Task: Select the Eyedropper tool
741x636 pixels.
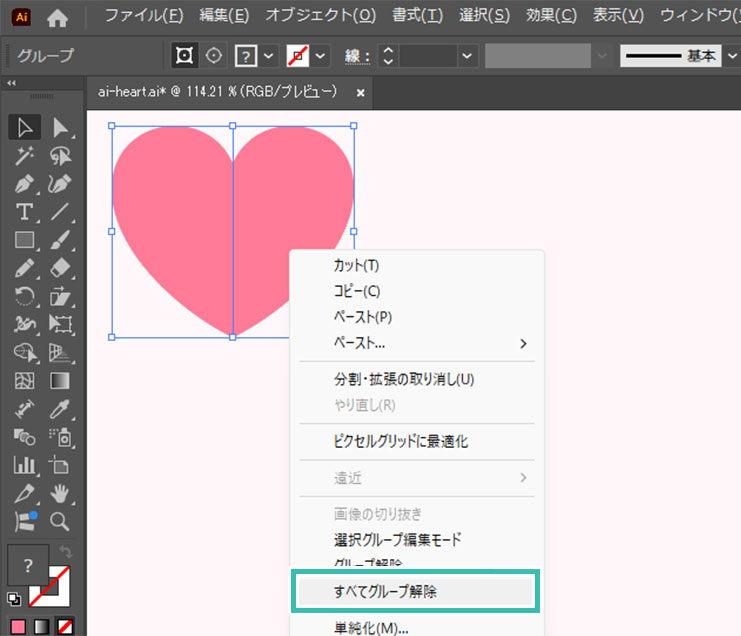Action: 61,409
